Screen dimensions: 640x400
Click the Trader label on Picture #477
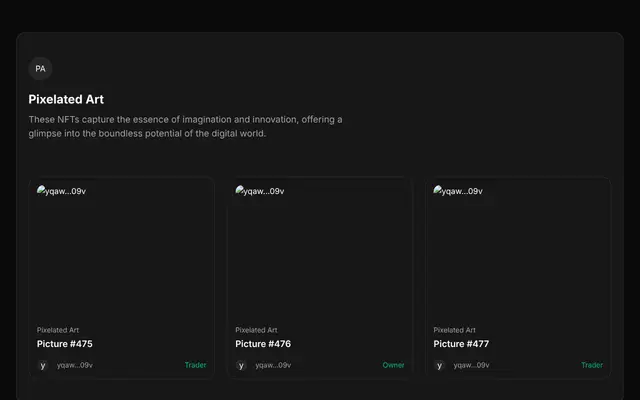(x=592, y=365)
